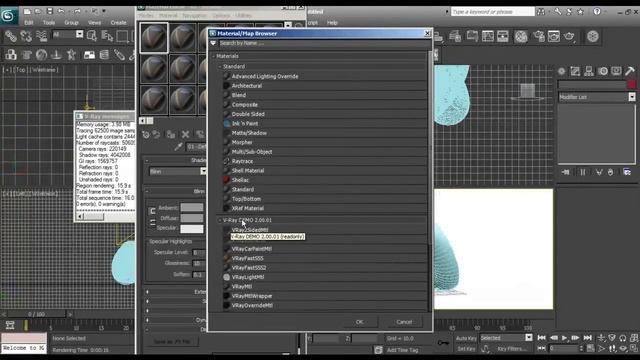Click the Bind to Space Warp icon

[x=41, y=36]
